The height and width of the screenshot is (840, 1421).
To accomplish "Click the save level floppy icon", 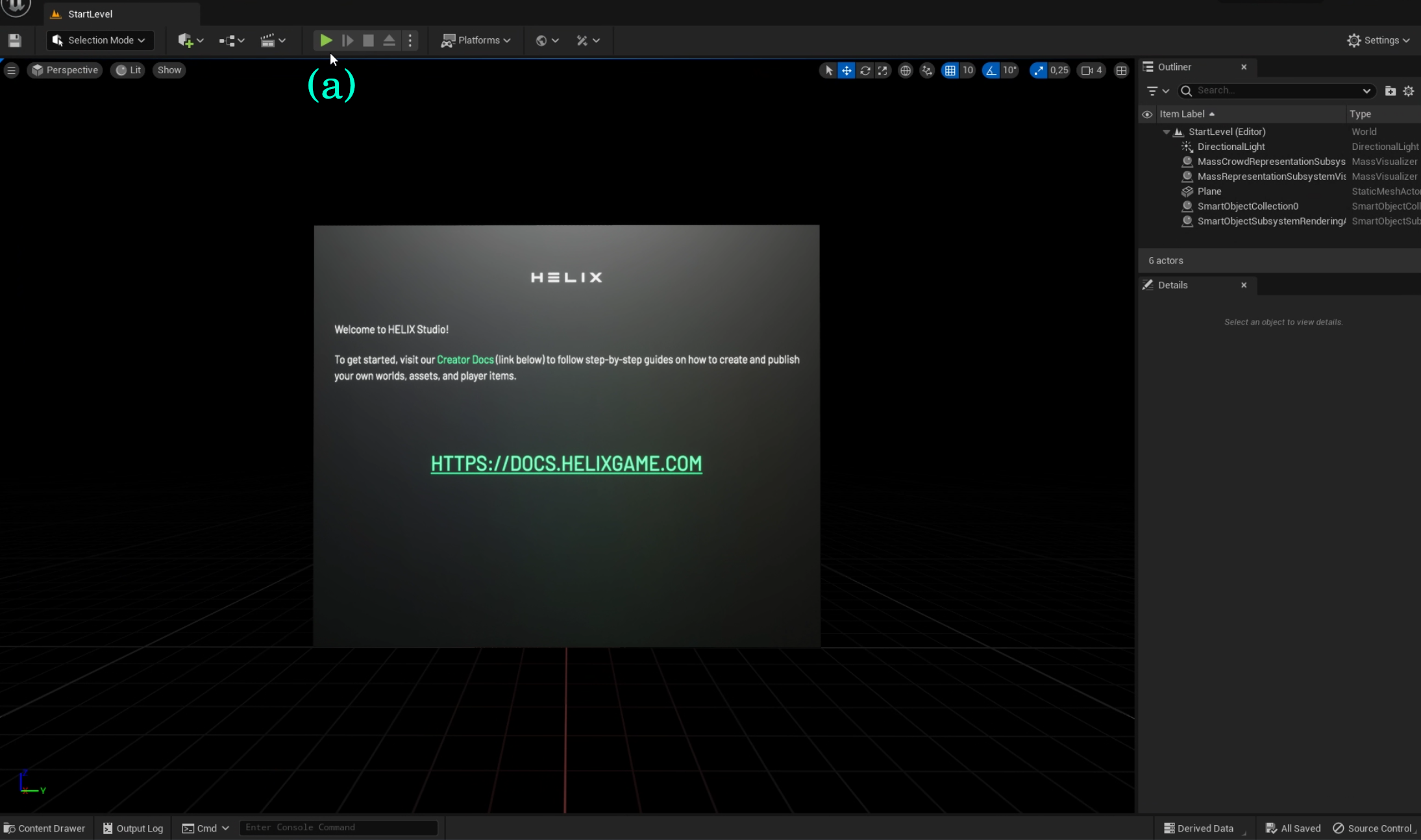I will [x=15, y=40].
